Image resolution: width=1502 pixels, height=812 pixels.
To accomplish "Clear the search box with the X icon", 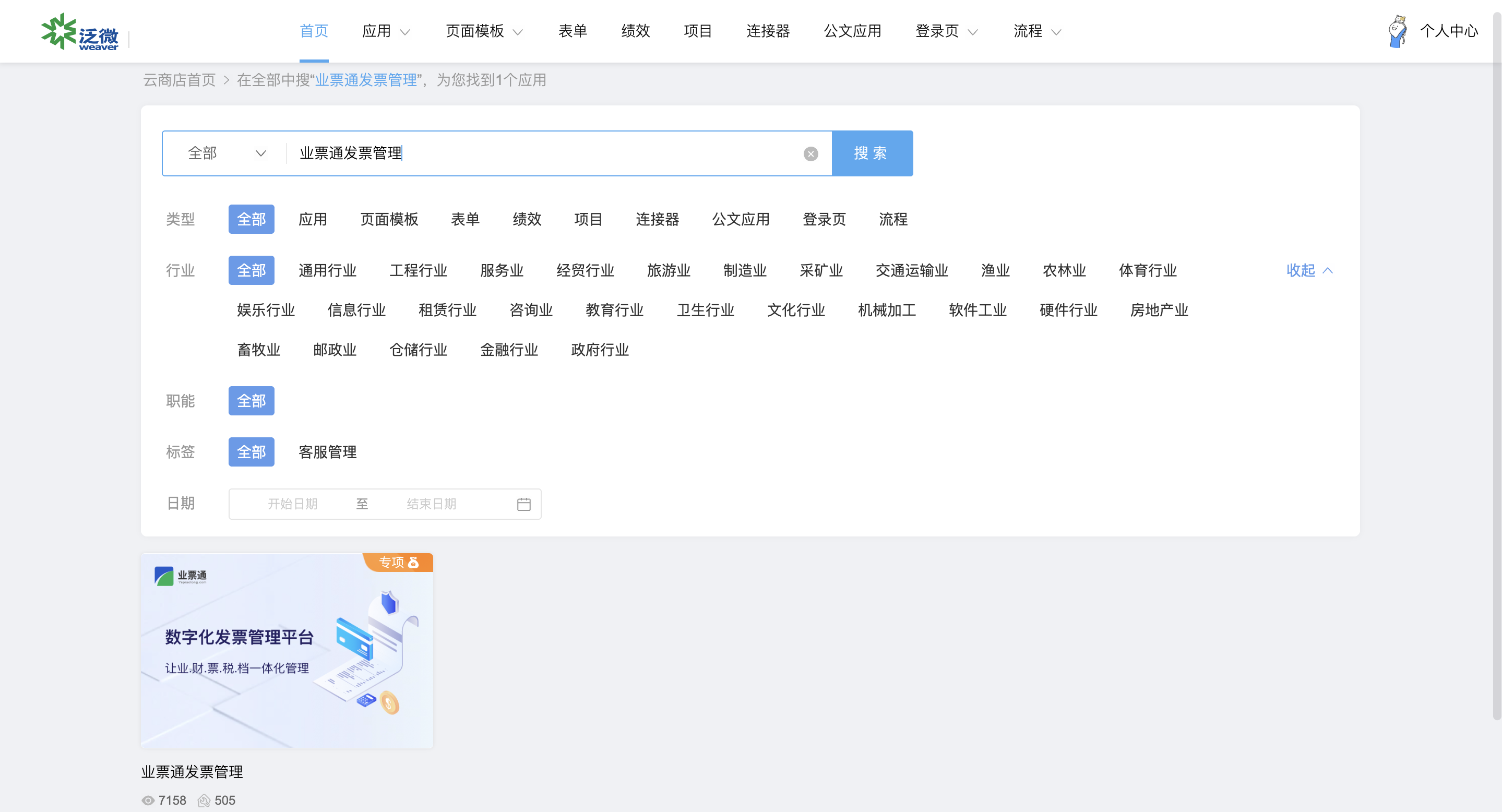I will (x=810, y=154).
